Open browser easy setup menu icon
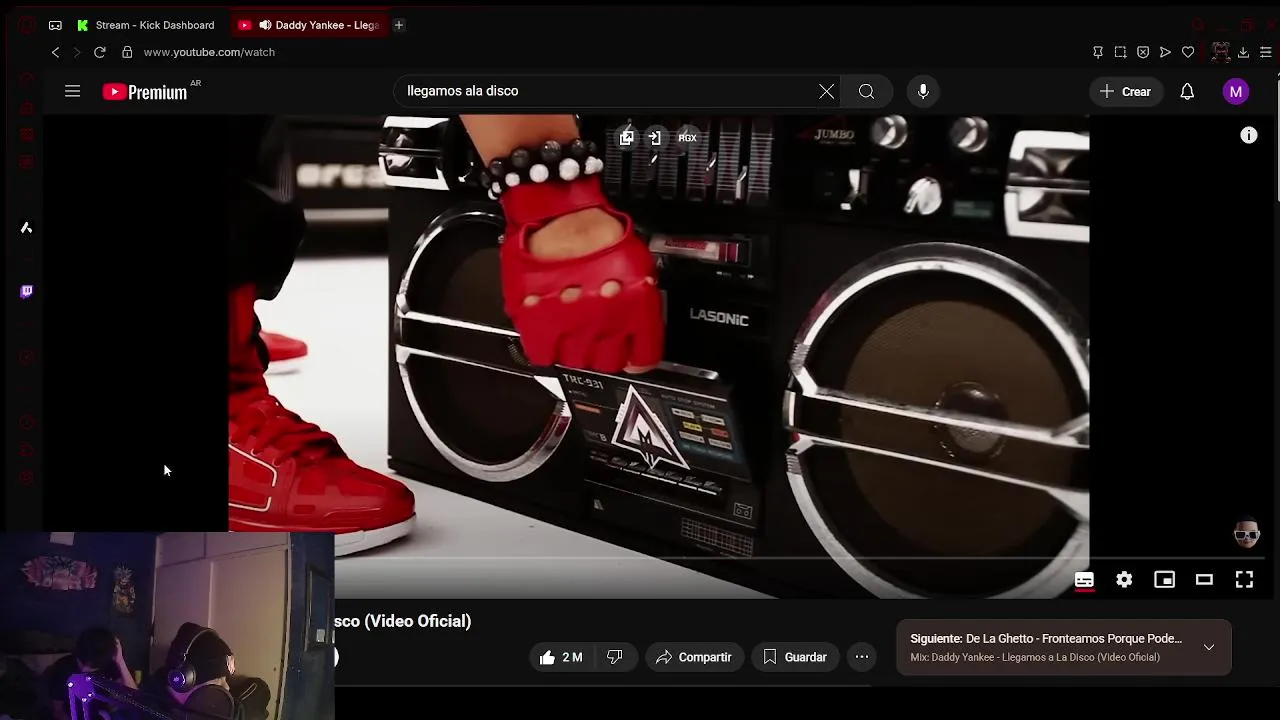1280x720 pixels. (x=1265, y=52)
